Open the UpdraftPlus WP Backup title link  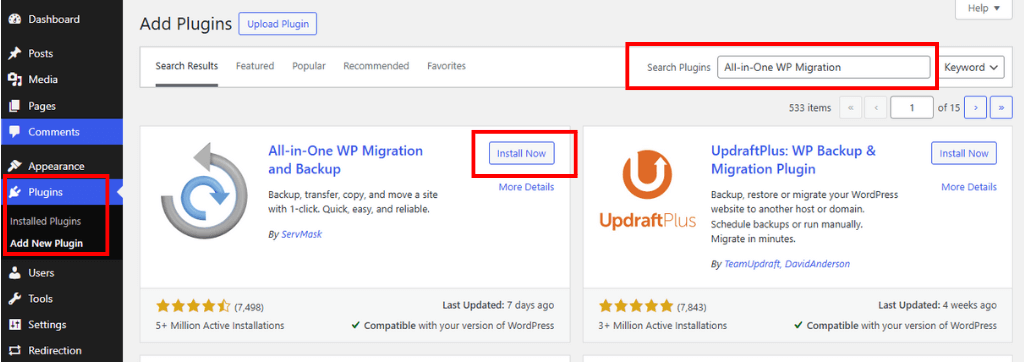793,160
